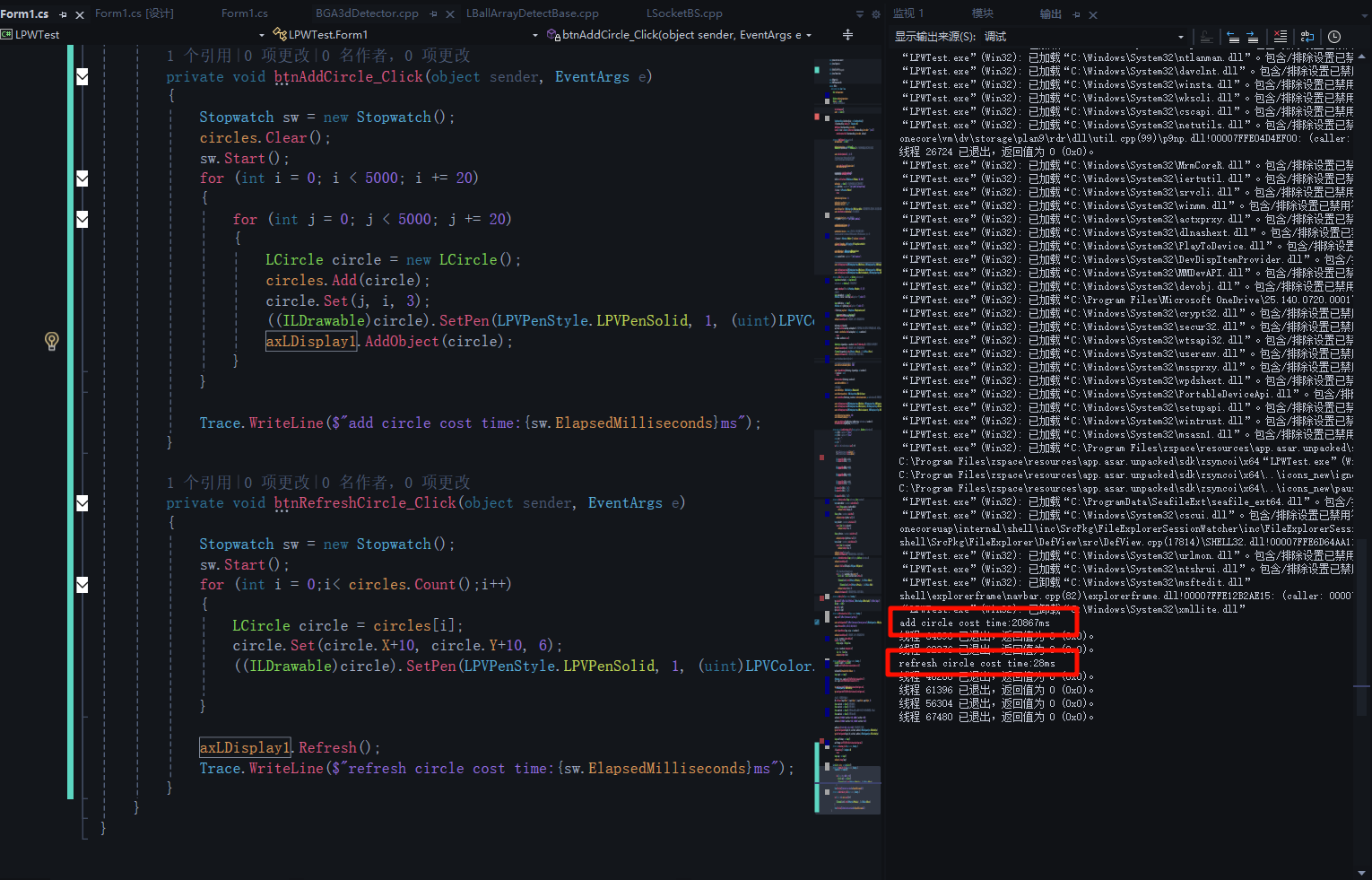Open the LPWTest.Form1 class dropdown
Viewport: 1372px width, 880px height.
click(x=535, y=35)
